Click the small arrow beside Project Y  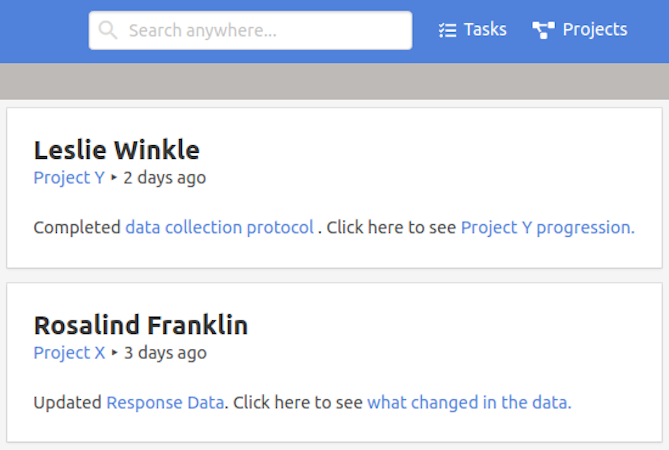coord(114,178)
